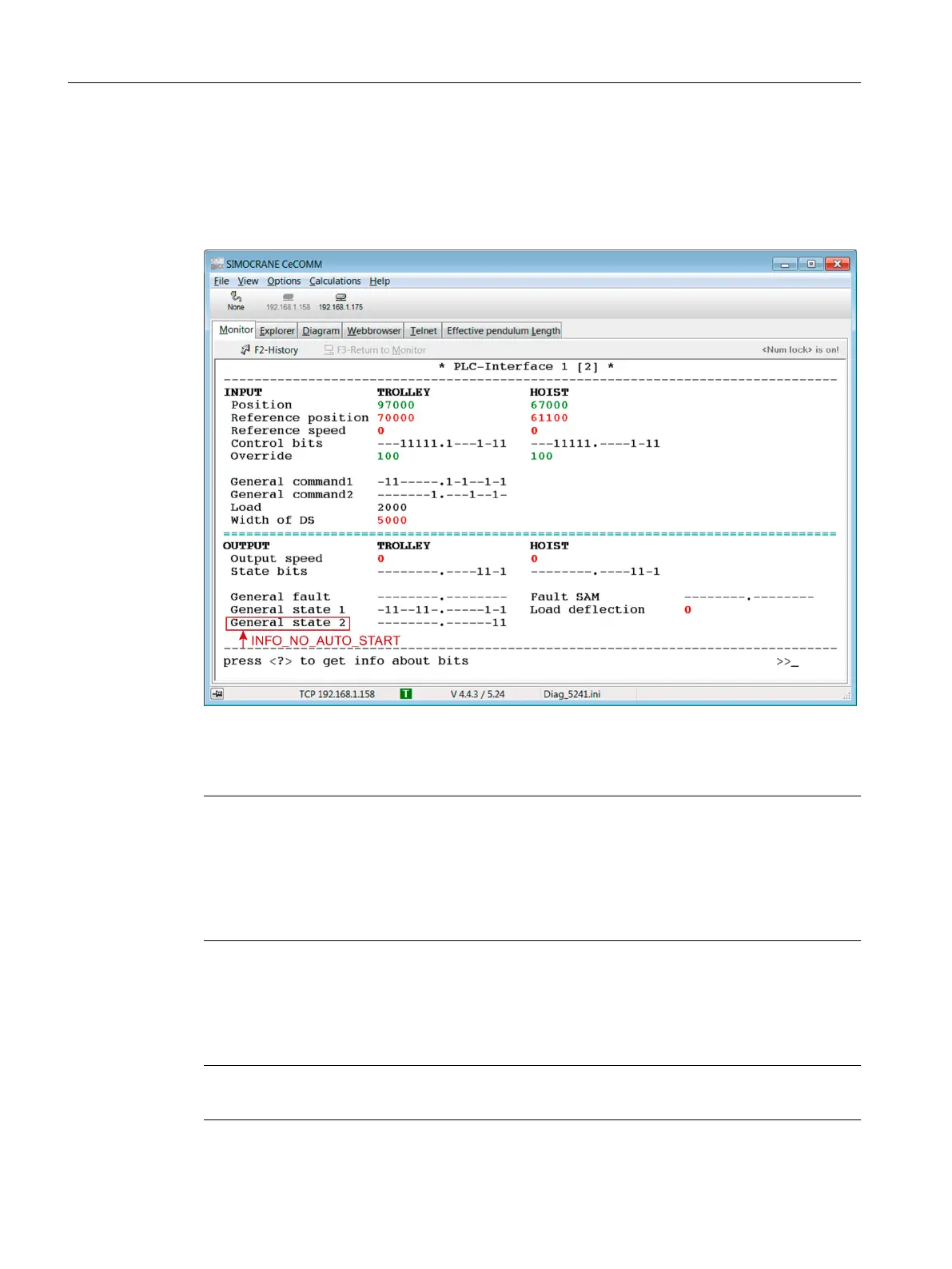Minimize the CeCOMM window
Screen dimensions: 952x1269
[785, 264]
